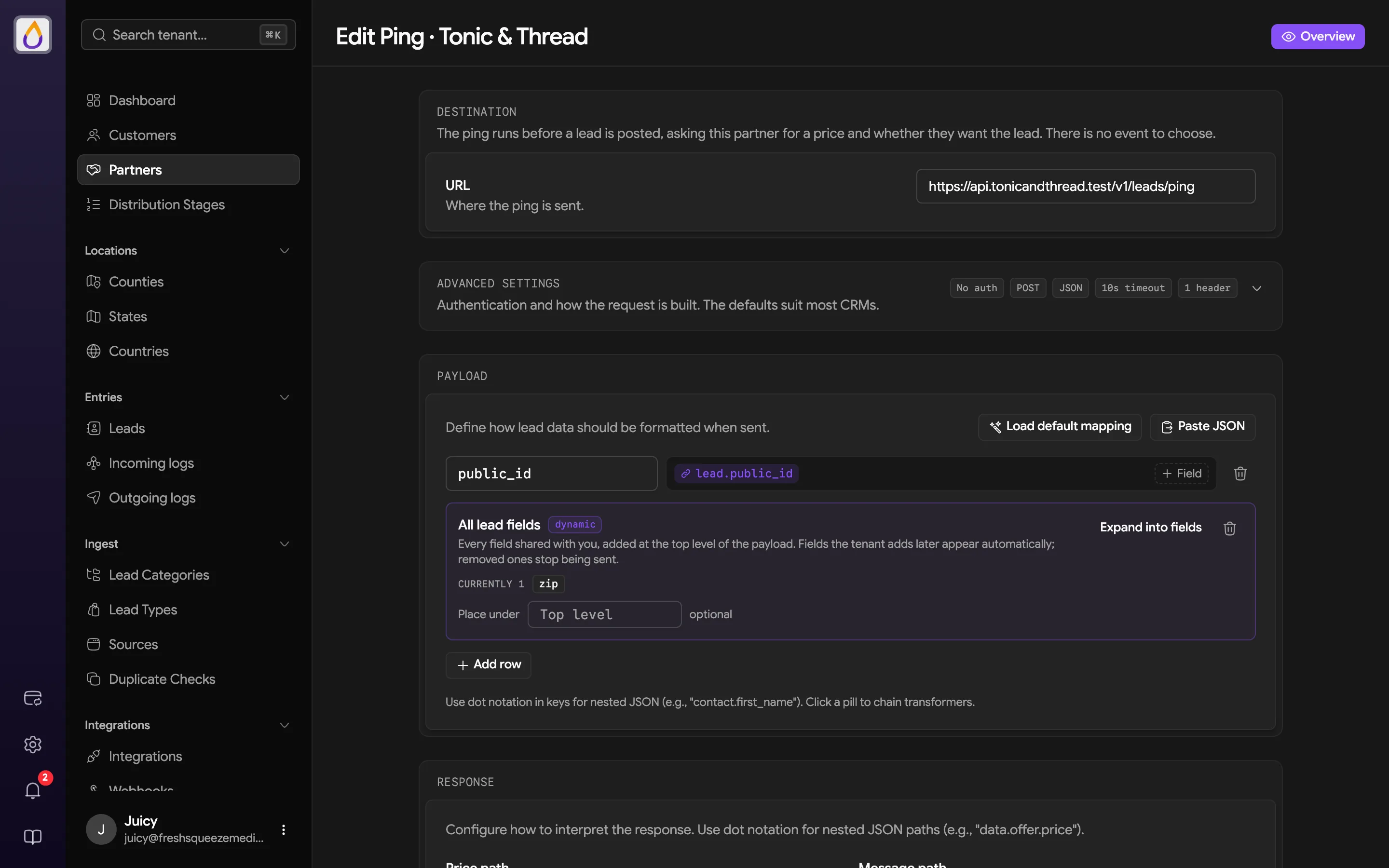
Task: Open Distribution Stages
Action: [188, 204]
